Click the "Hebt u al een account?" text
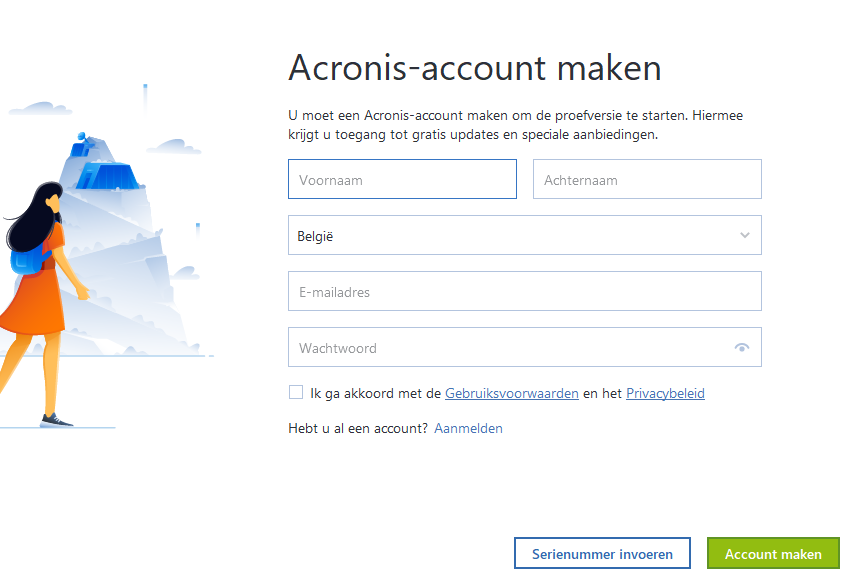Image resolution: width=853 pixels, height=581 pixels. 358,428
